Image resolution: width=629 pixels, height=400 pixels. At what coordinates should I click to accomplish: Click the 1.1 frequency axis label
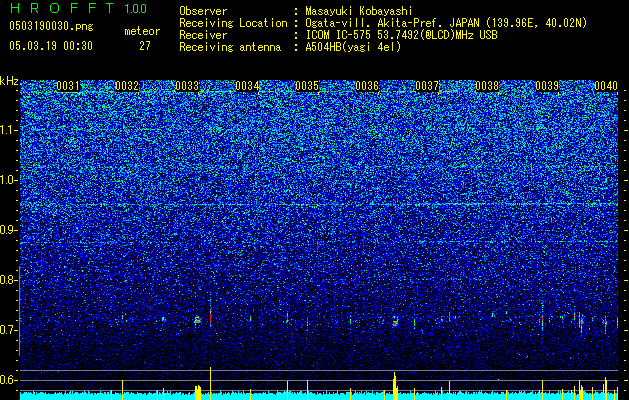pyautogui.click(x=9, y=130)
